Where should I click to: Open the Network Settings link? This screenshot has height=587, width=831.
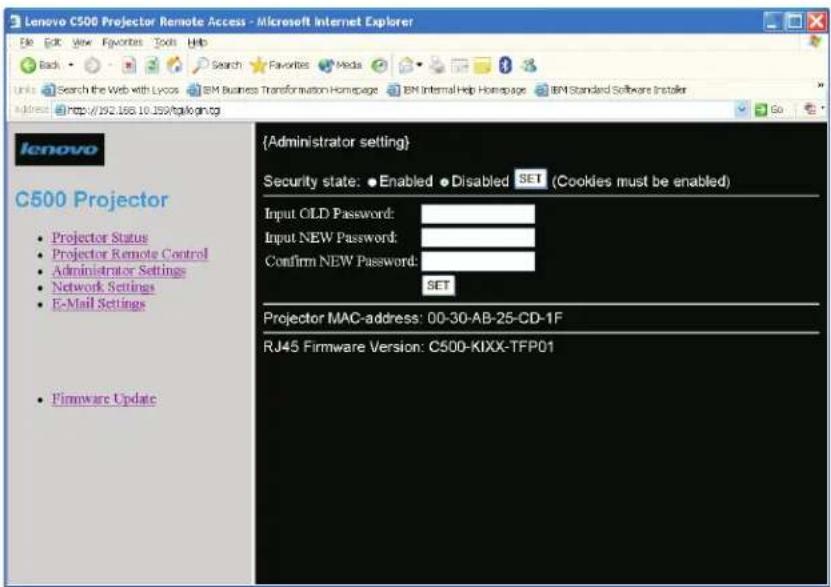(103, 287)
